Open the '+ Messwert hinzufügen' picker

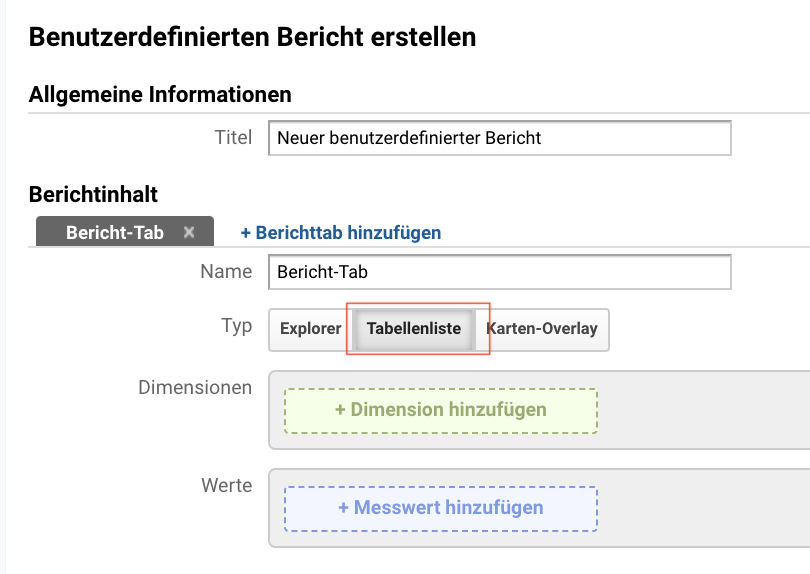pyautogui.click(x=441, y=508)
